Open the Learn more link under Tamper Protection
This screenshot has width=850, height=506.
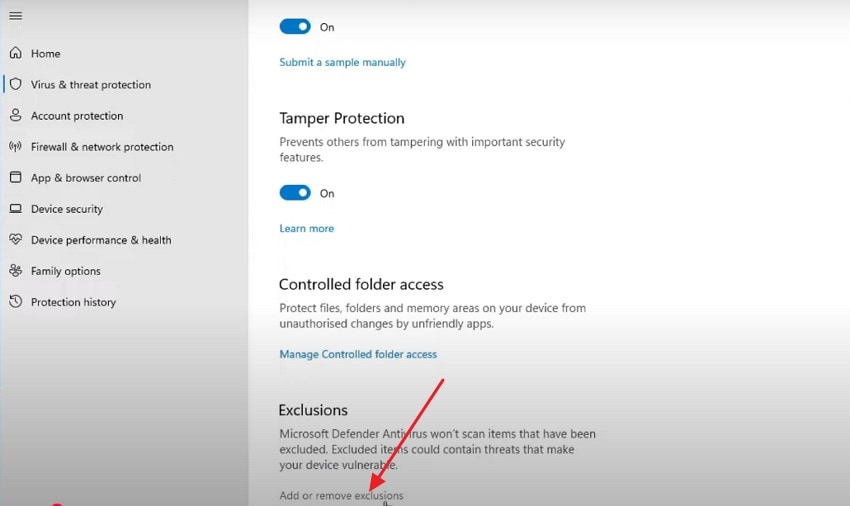(306, 228)
